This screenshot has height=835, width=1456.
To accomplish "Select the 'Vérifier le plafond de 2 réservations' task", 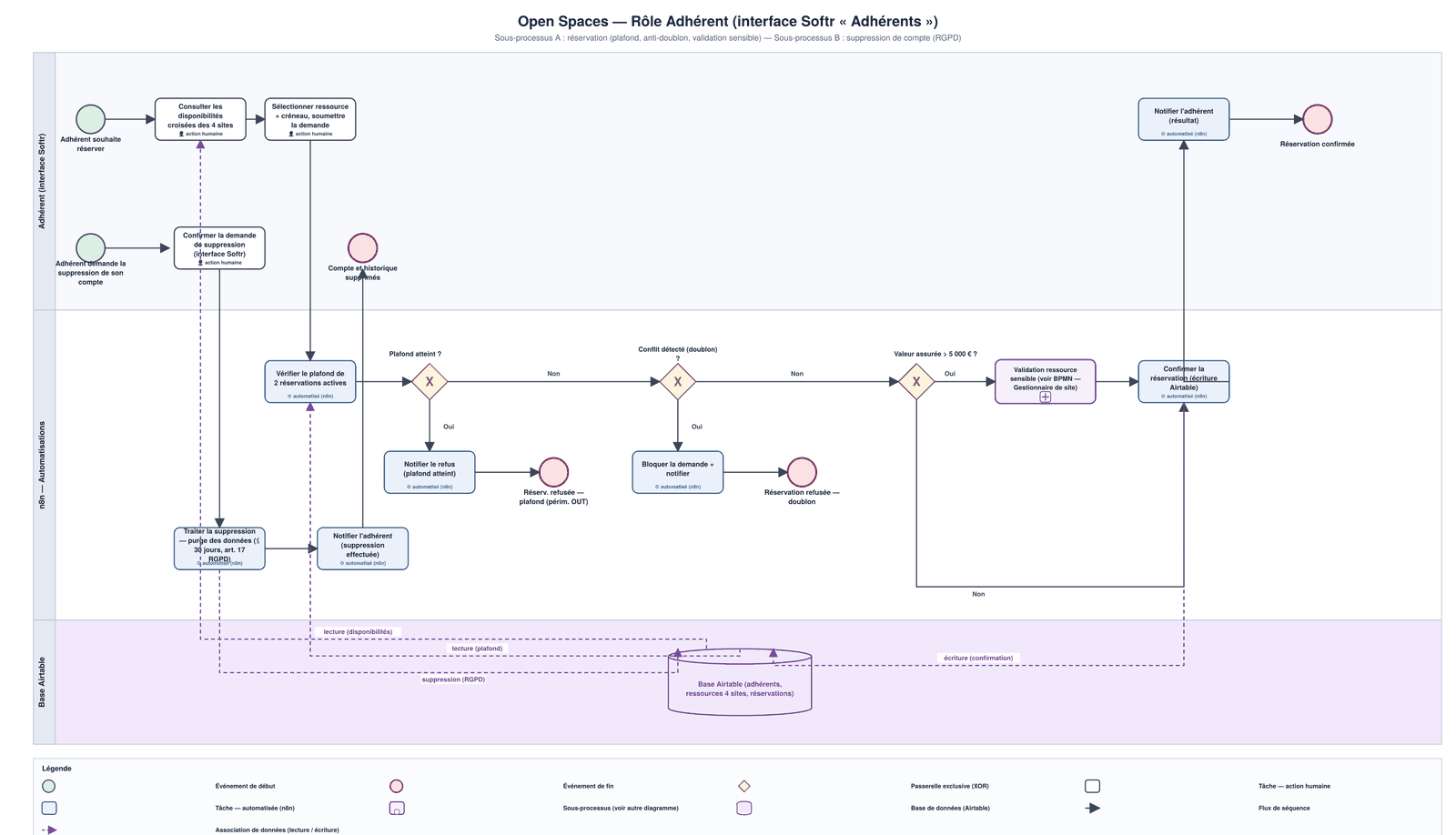I will pyautogui.click(x=310, y=382).
